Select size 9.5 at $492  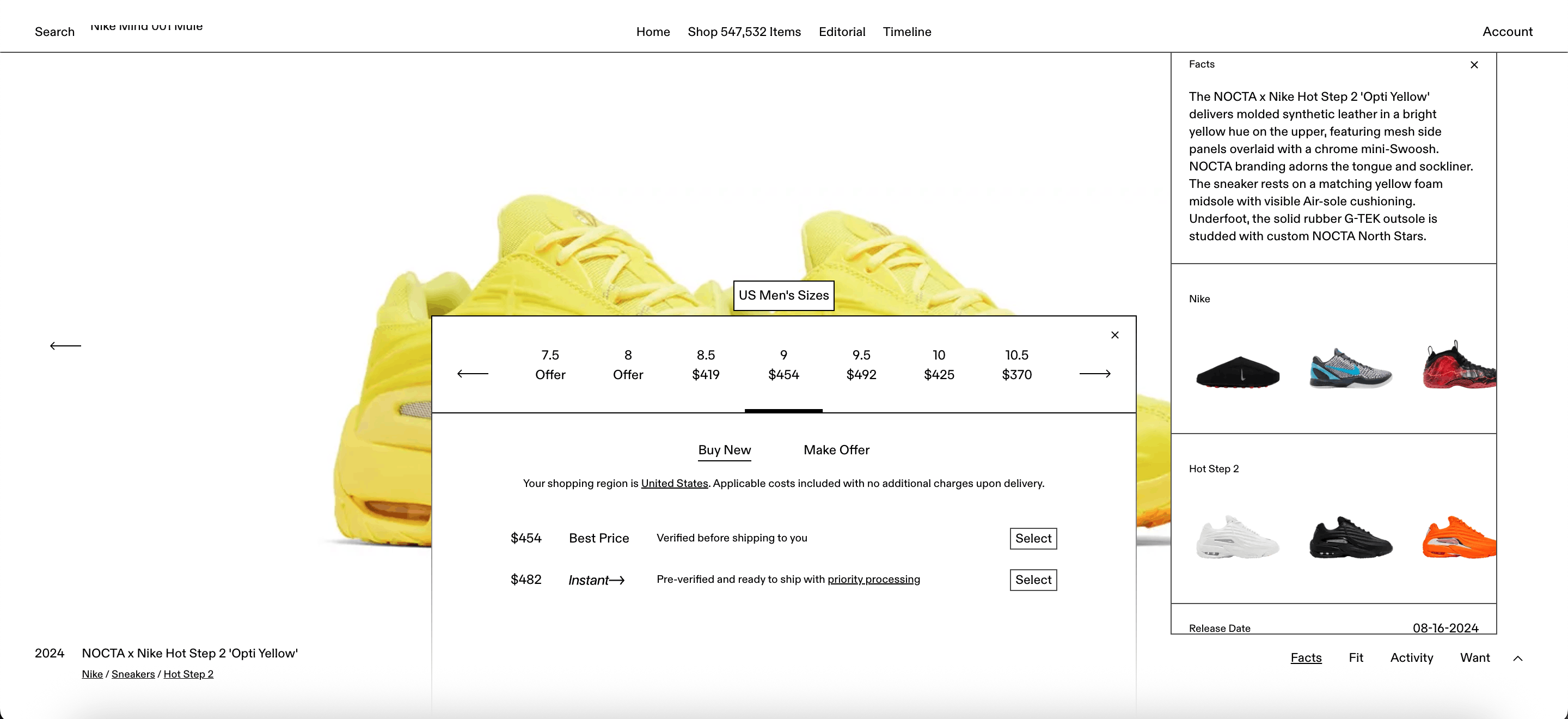tap(861, 365)
